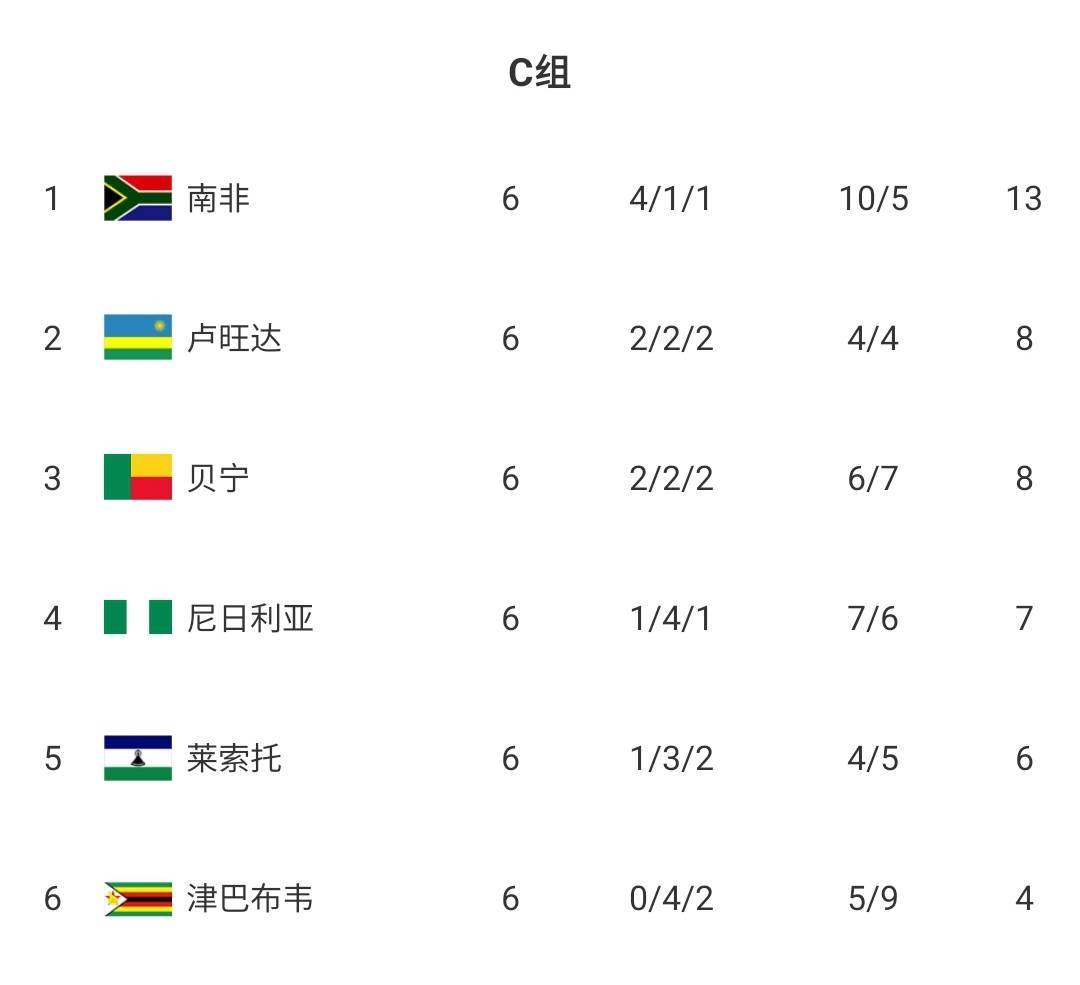
Task: Click the rank number 5 for Lesotho
Action: (53, 758)
